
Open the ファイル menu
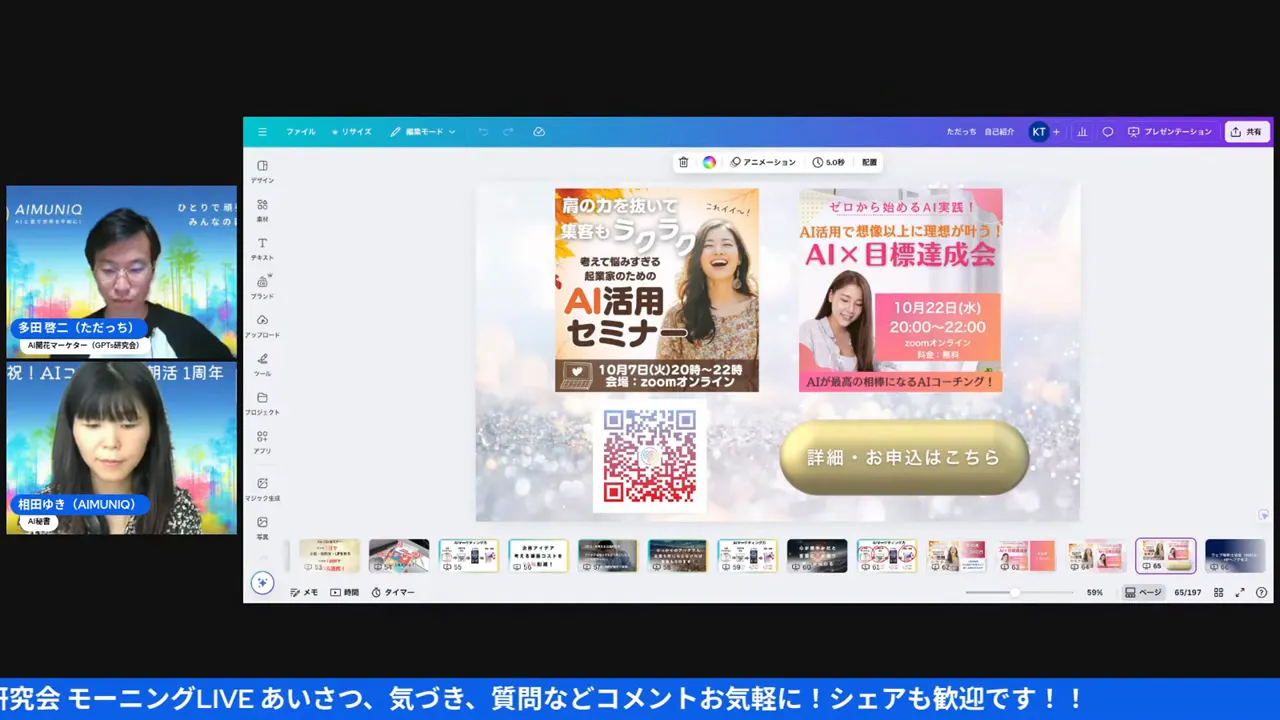tap(300, 132)
